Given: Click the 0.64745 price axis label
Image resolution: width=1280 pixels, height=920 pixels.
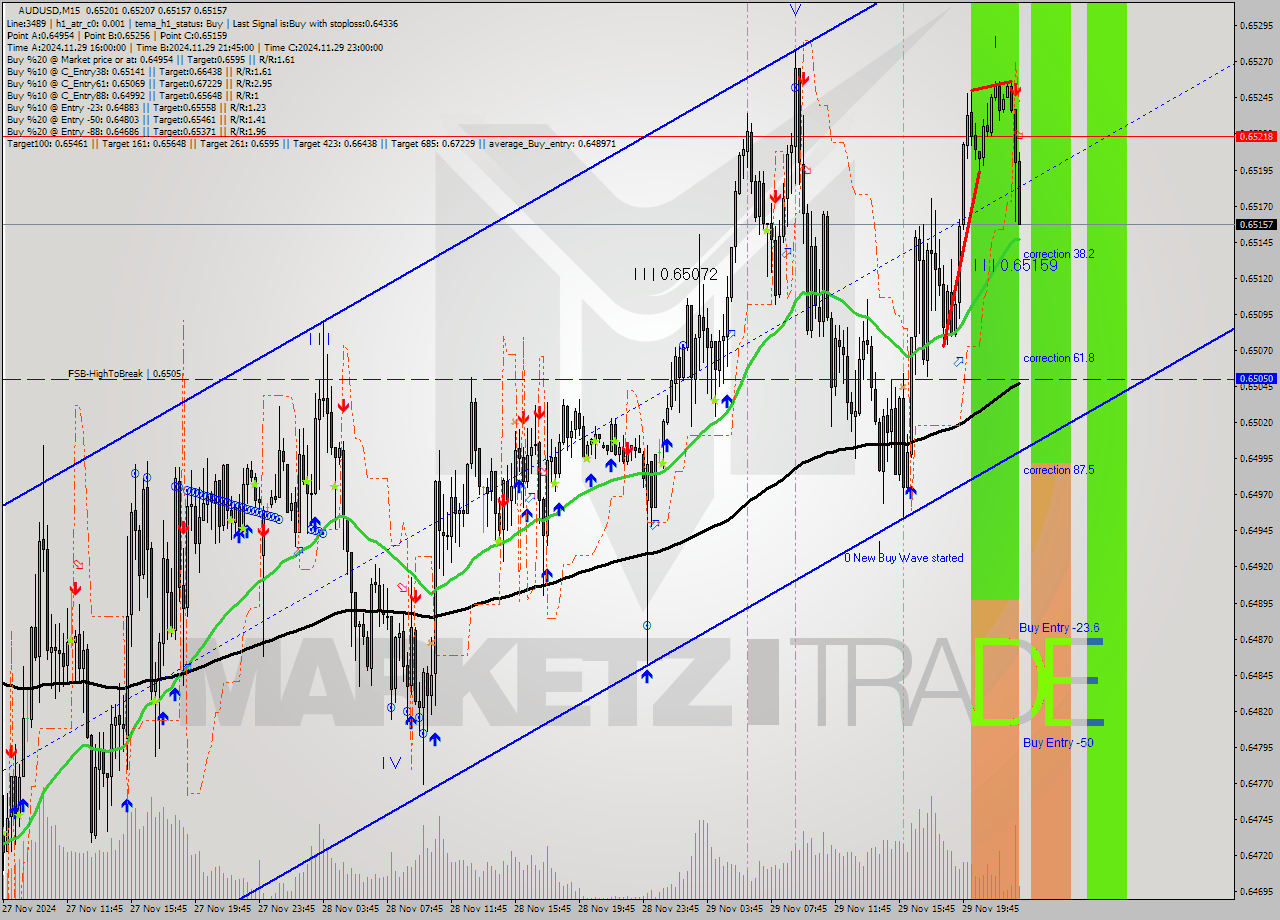Looking at the screenshot, I should pyautogui.click(x=1256, y=819).
